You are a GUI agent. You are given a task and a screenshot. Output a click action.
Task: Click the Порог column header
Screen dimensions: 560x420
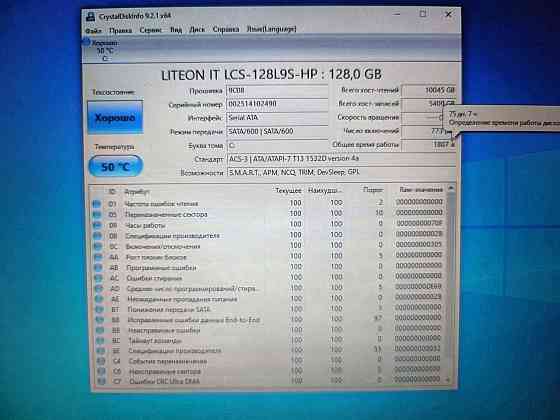(x=372, y=190)
